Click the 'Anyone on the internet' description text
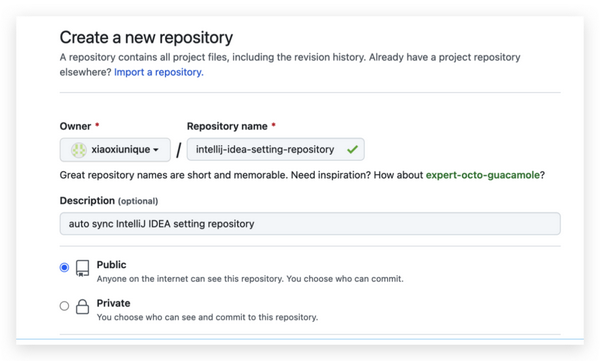The width and height of the screenshot is (600, 361). [x=250, y=279]
